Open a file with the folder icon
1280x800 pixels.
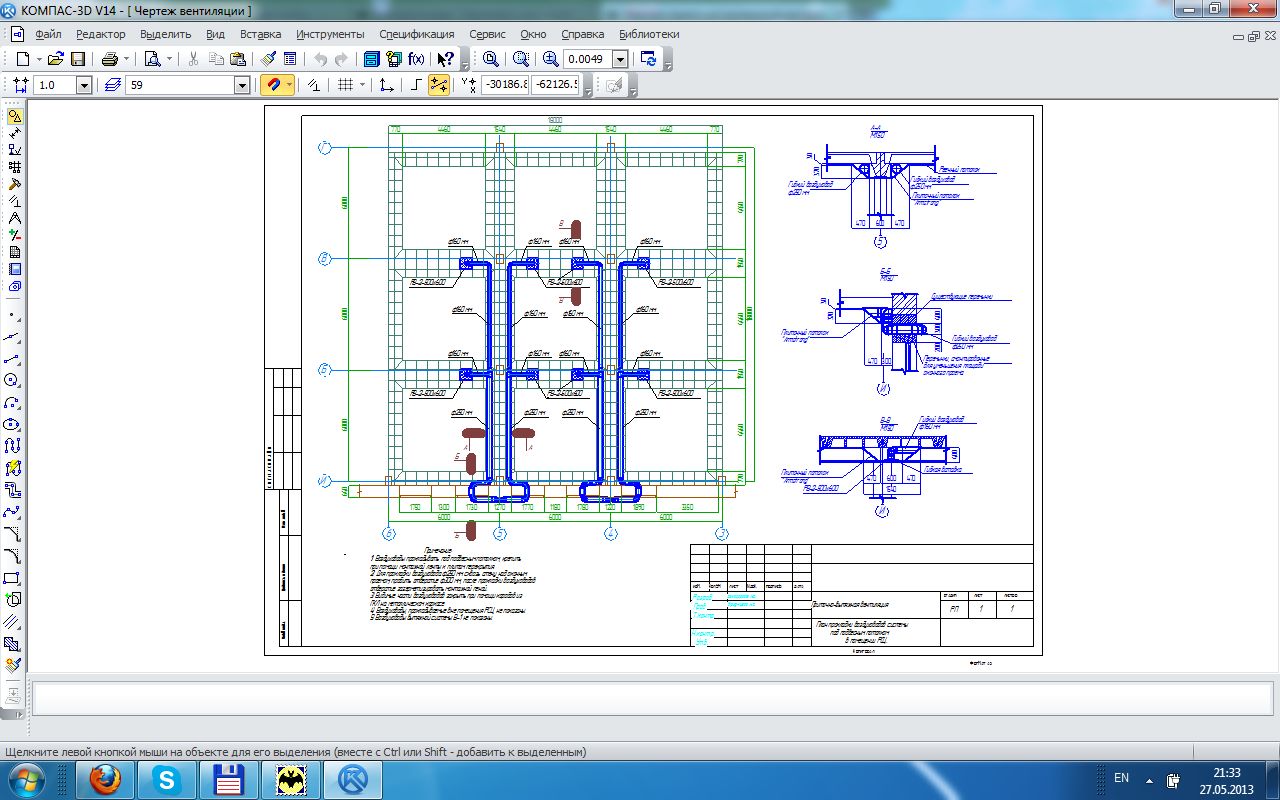(x=56, y=59)
